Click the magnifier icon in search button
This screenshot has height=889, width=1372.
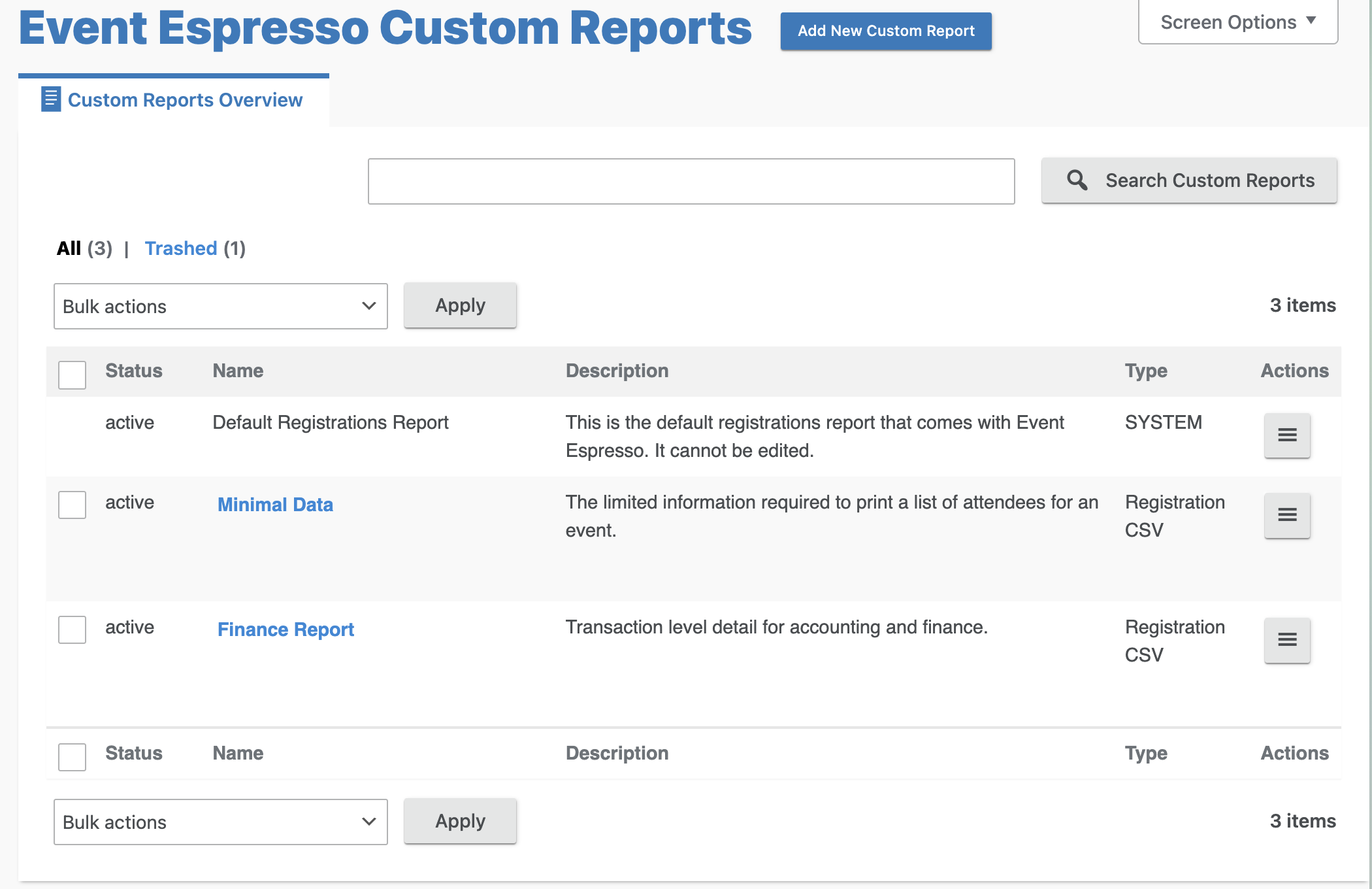[1077, 180]
